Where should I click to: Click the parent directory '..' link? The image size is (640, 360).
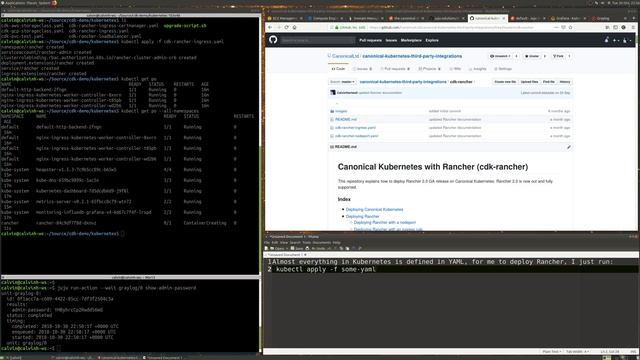point(337,104)
